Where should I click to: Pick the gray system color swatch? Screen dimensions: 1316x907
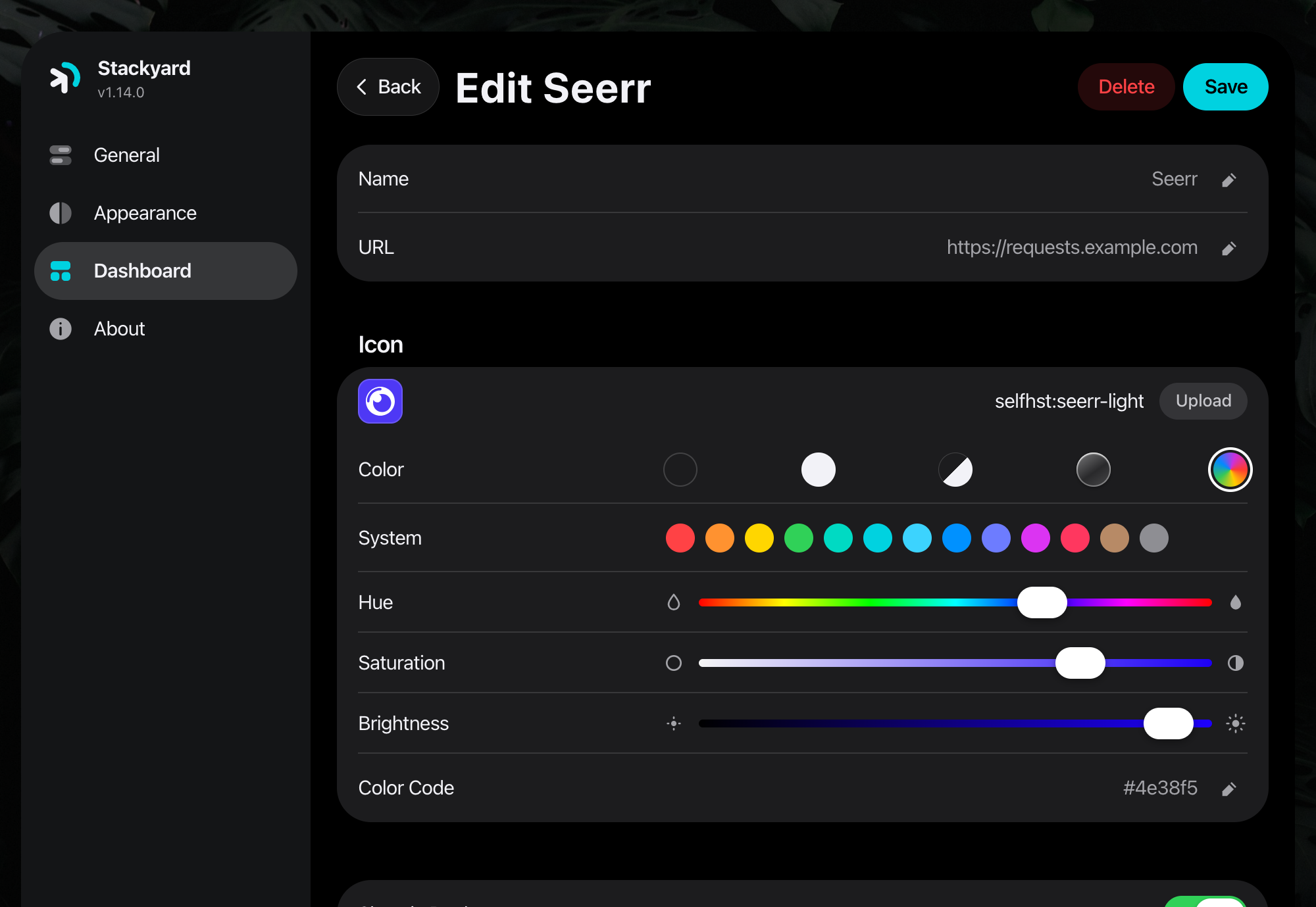[x=1154, y=538]
